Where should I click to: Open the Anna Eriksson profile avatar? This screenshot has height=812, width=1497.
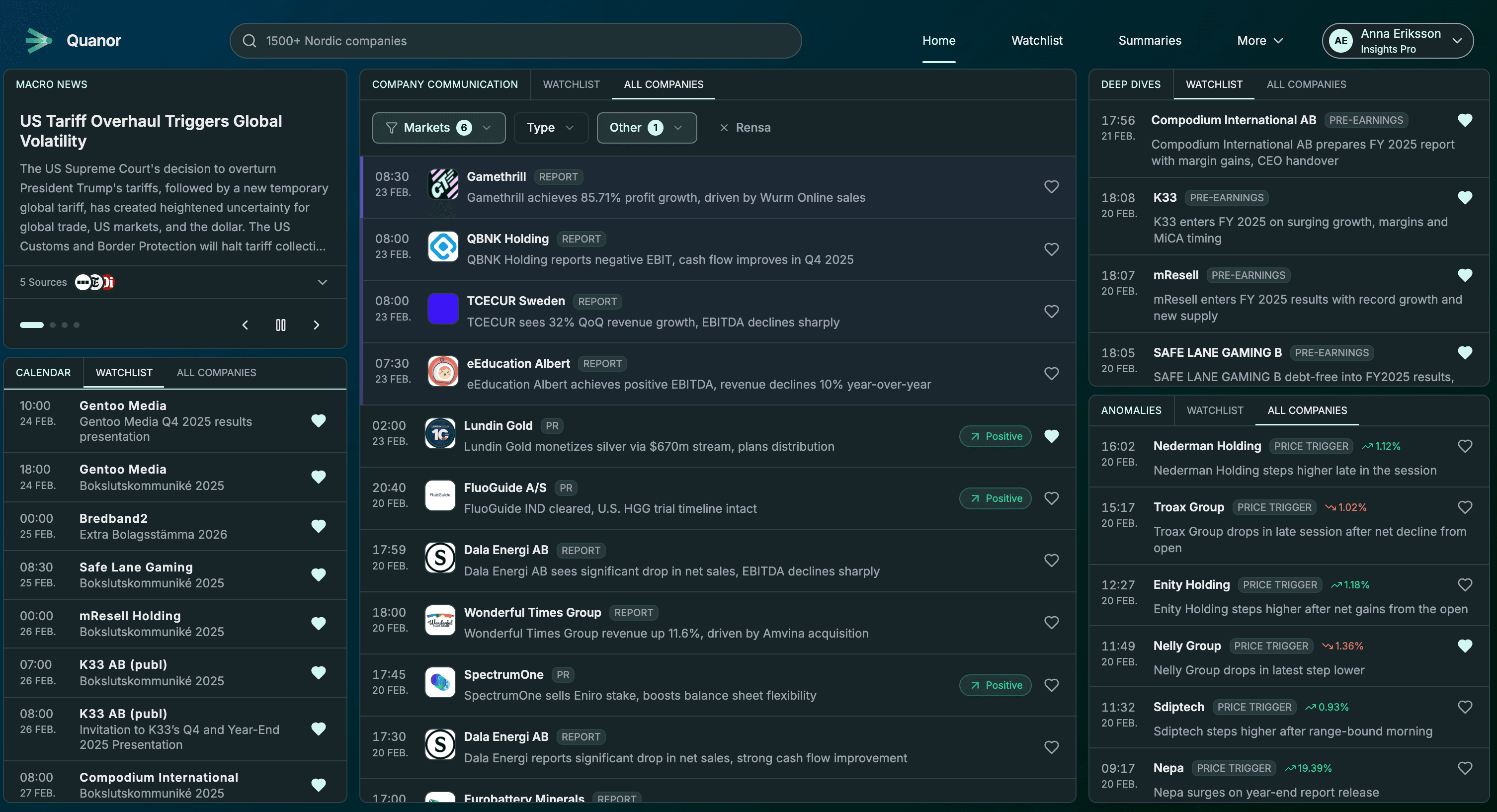point(1340,40)
